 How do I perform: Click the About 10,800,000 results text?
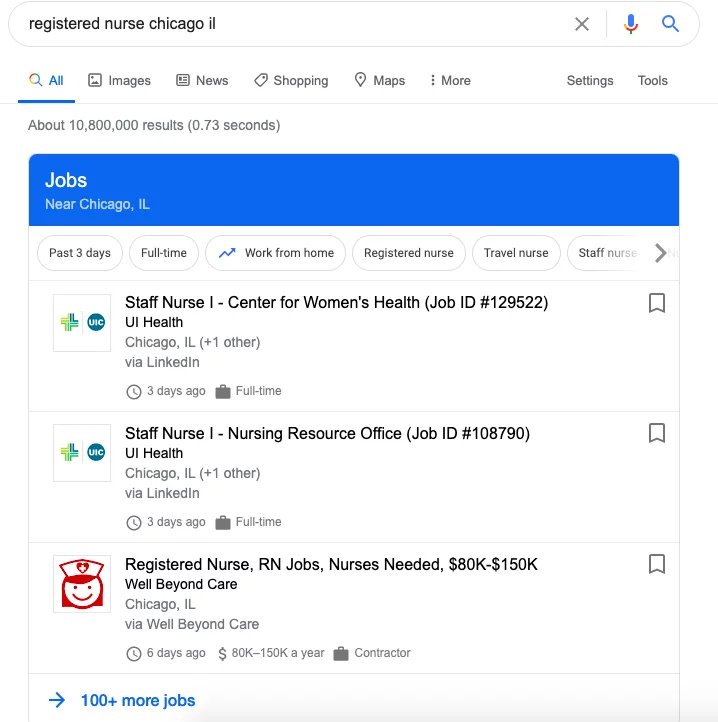[x=154, y=125]
